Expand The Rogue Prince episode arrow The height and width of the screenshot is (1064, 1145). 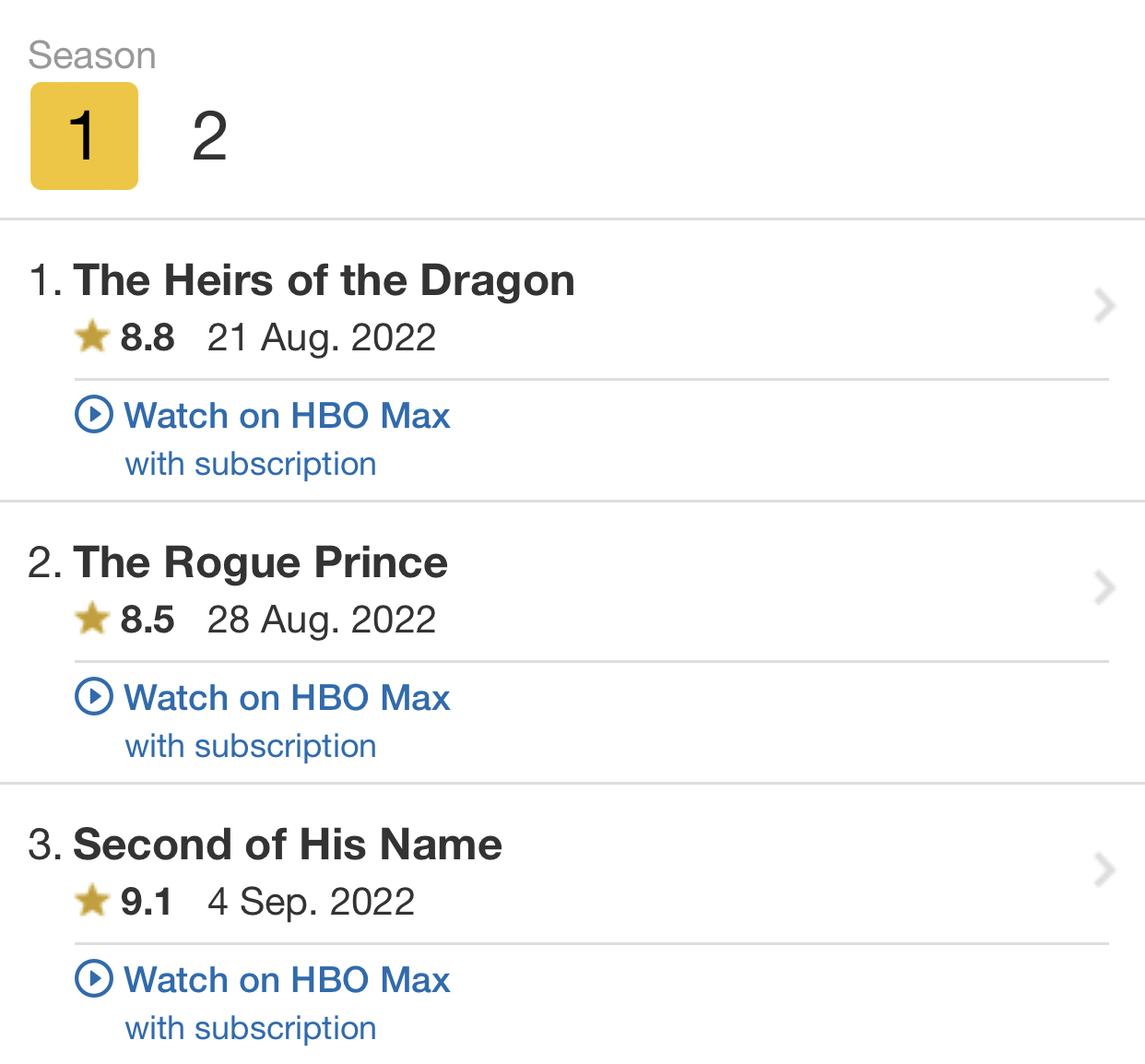coord(1104,587)
